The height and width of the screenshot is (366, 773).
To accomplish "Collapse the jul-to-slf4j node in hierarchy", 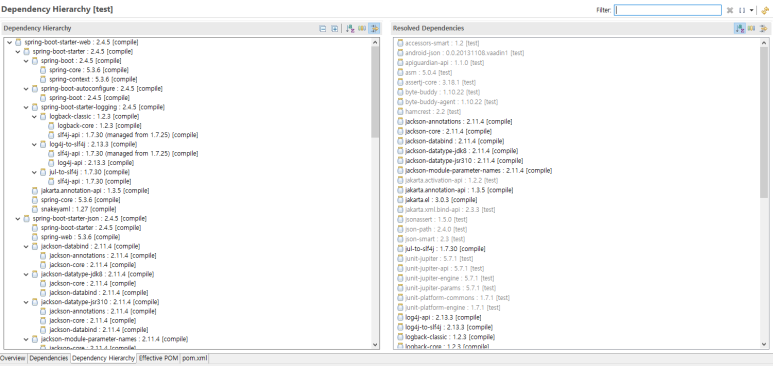I will tap(35, 172).
